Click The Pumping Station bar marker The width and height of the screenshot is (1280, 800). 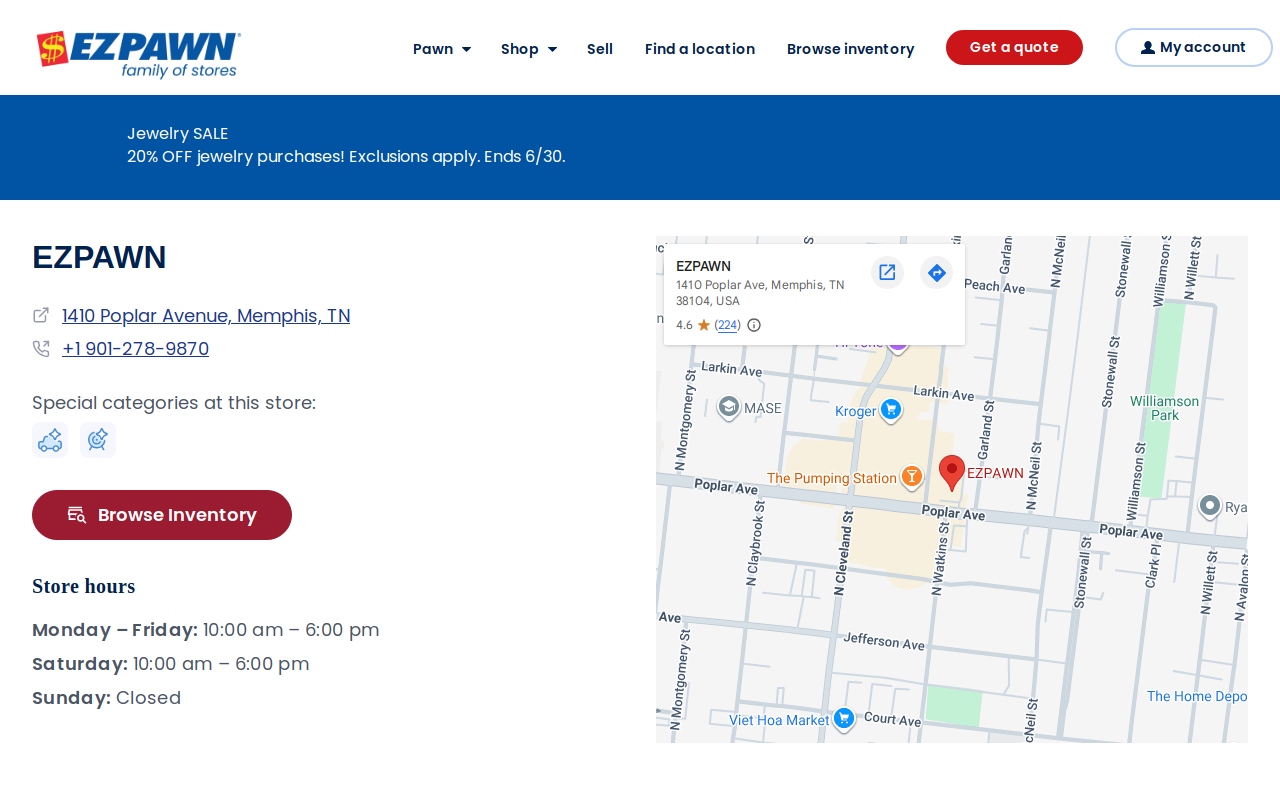pos(912,477)
